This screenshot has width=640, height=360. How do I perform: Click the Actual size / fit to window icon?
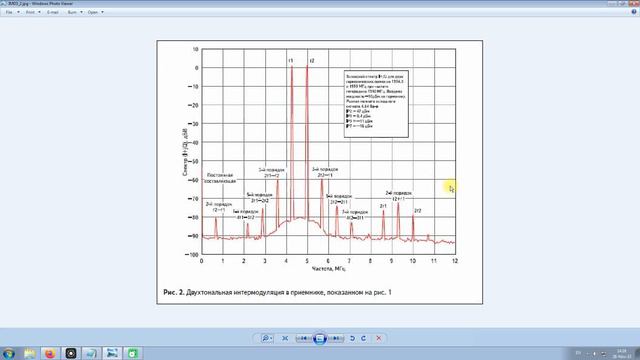(x=285, y=338)
